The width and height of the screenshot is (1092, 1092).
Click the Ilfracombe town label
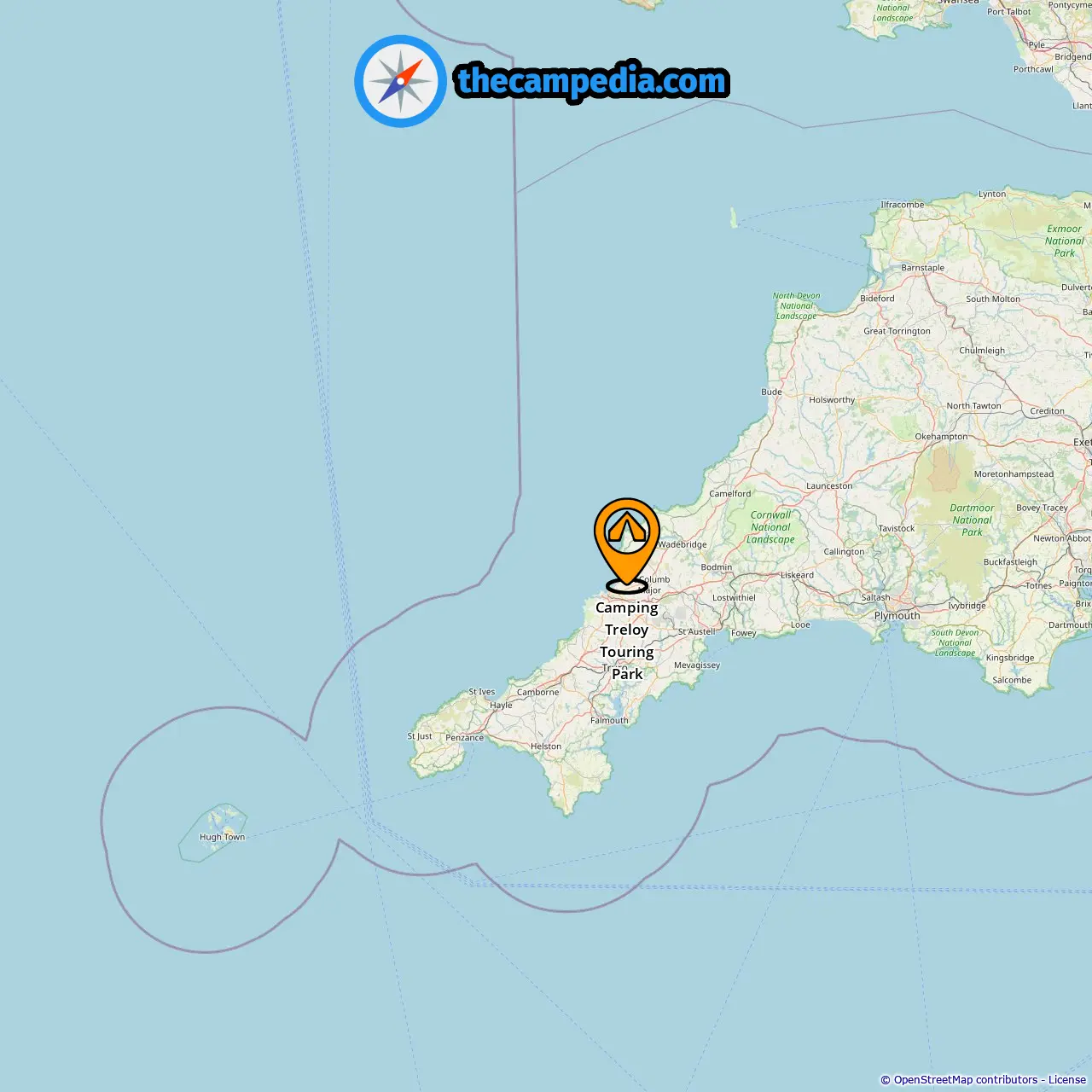click(902, 205)
